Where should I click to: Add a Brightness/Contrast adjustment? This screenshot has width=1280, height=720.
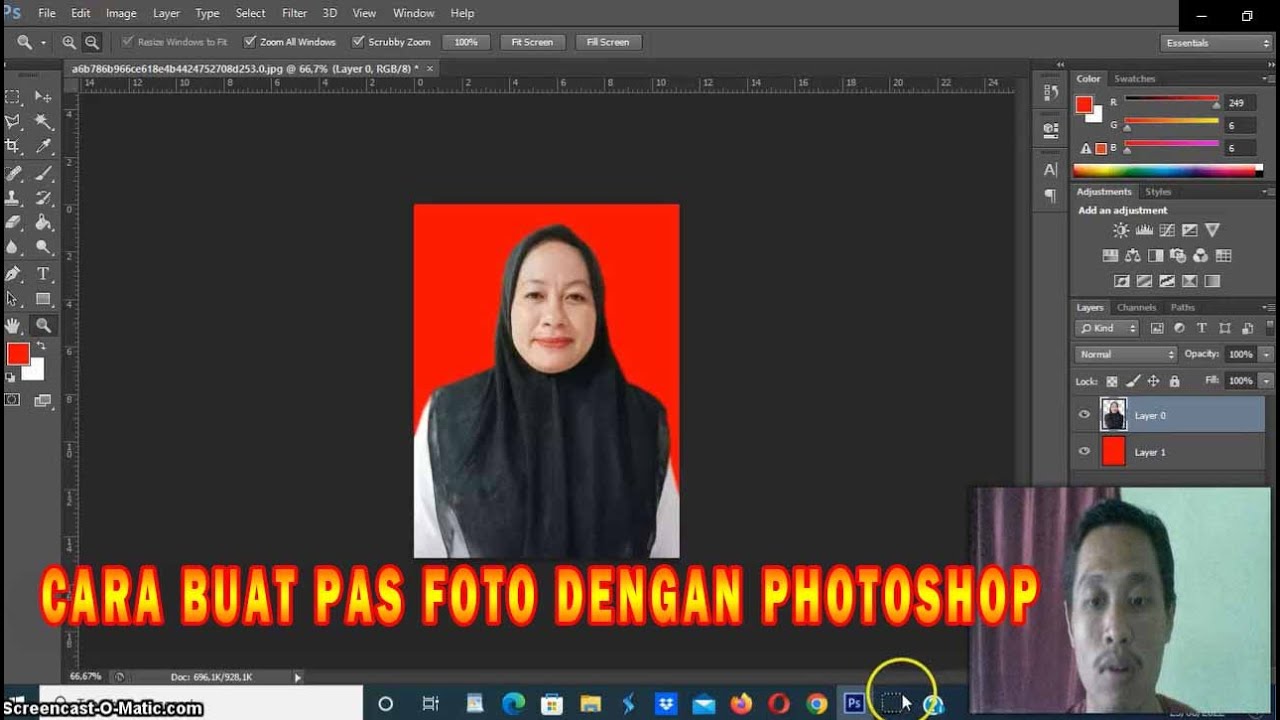(x=1121, y=230)
